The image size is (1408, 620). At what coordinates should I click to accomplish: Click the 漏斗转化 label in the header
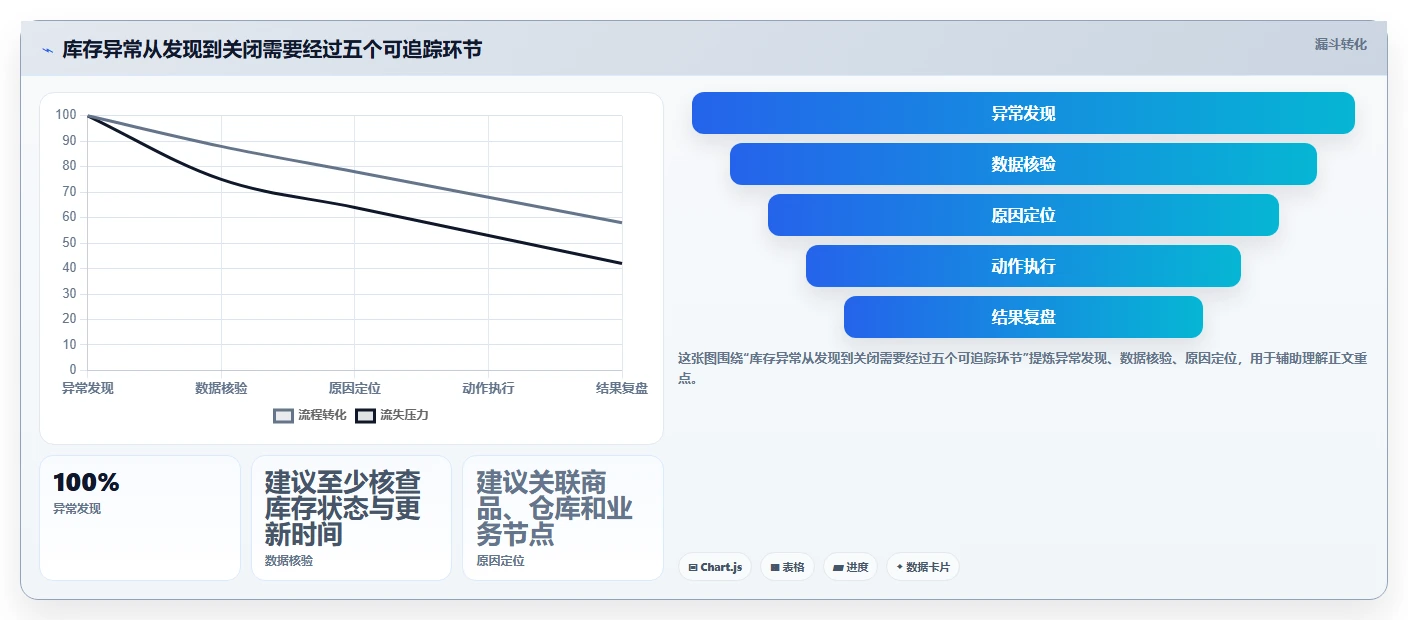pyautogui.click(x=1340, y=44)
